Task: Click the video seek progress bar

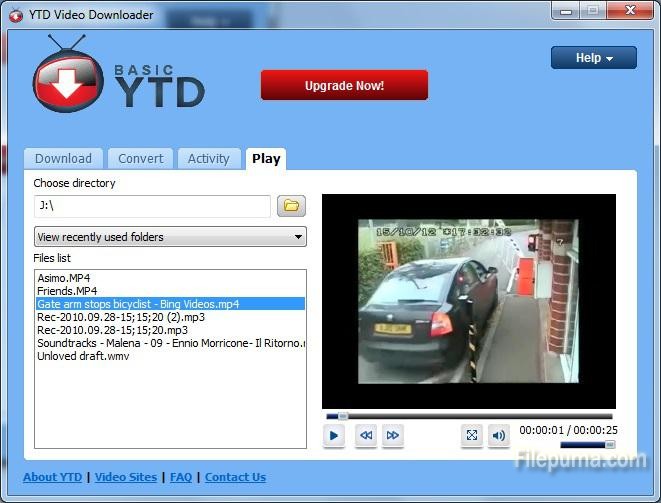Action: coord(468,416)
